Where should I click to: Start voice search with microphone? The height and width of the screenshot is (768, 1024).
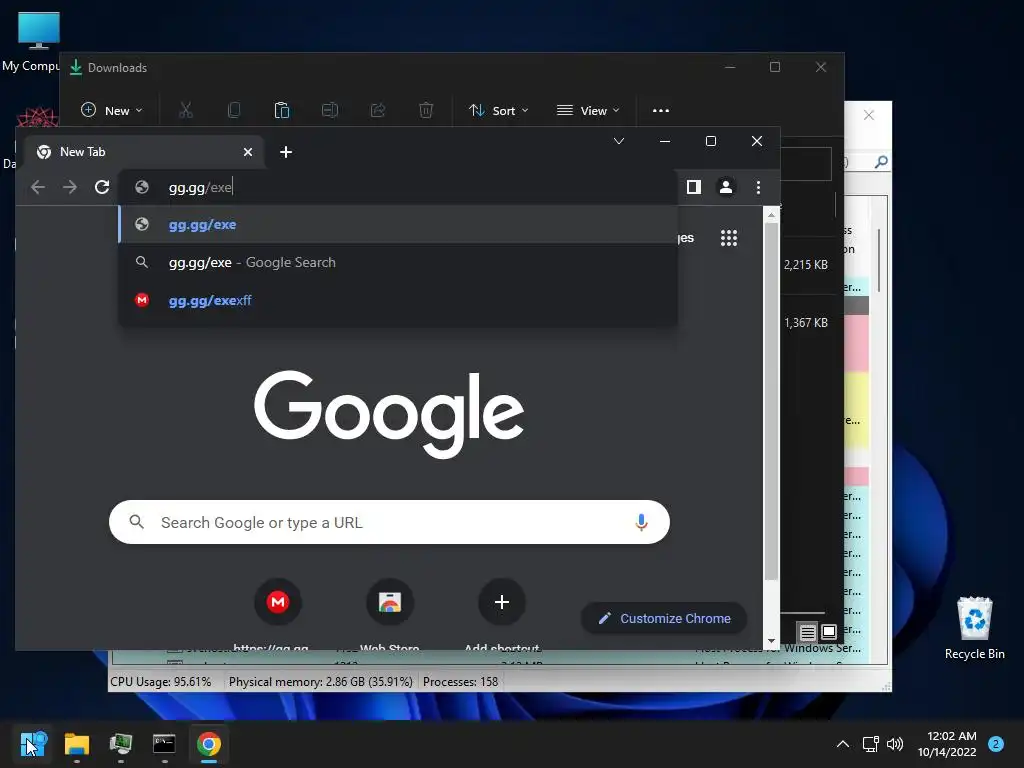click(641, 522)
